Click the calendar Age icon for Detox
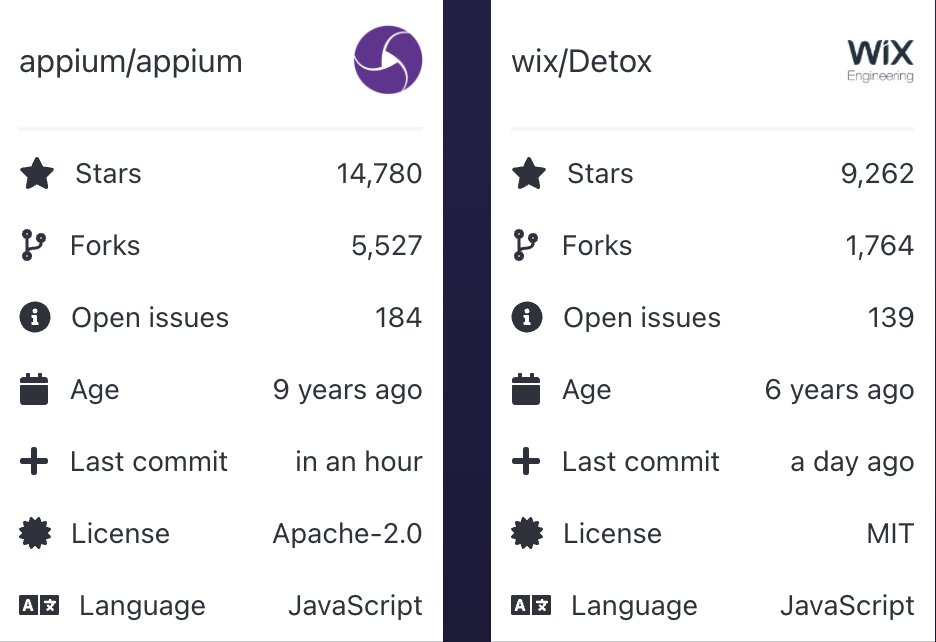This screenshot has height=642, width=936. 526,389
